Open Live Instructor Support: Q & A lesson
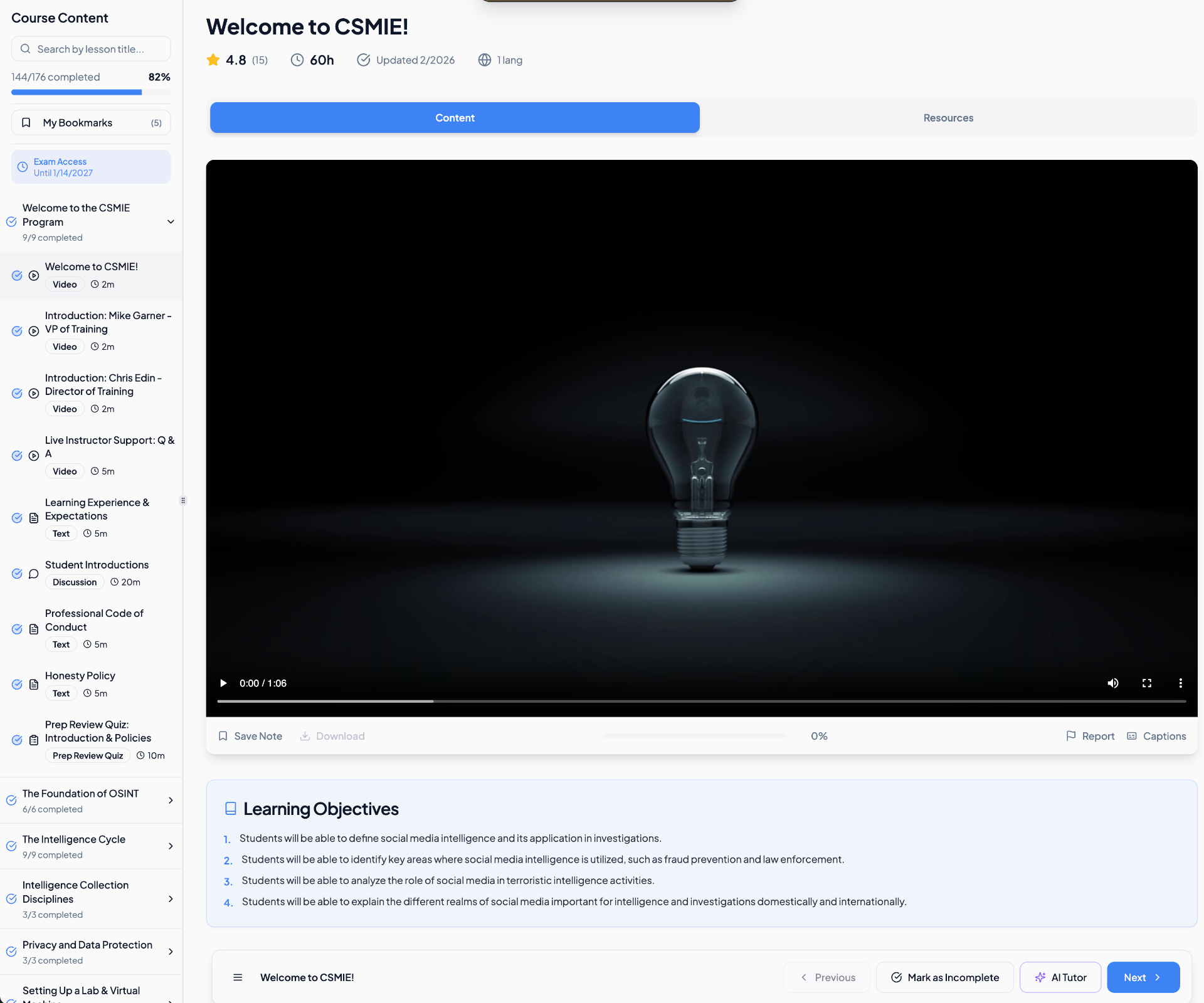Viewport: 1204px width, 1003px height. click(x=91, y=455)
